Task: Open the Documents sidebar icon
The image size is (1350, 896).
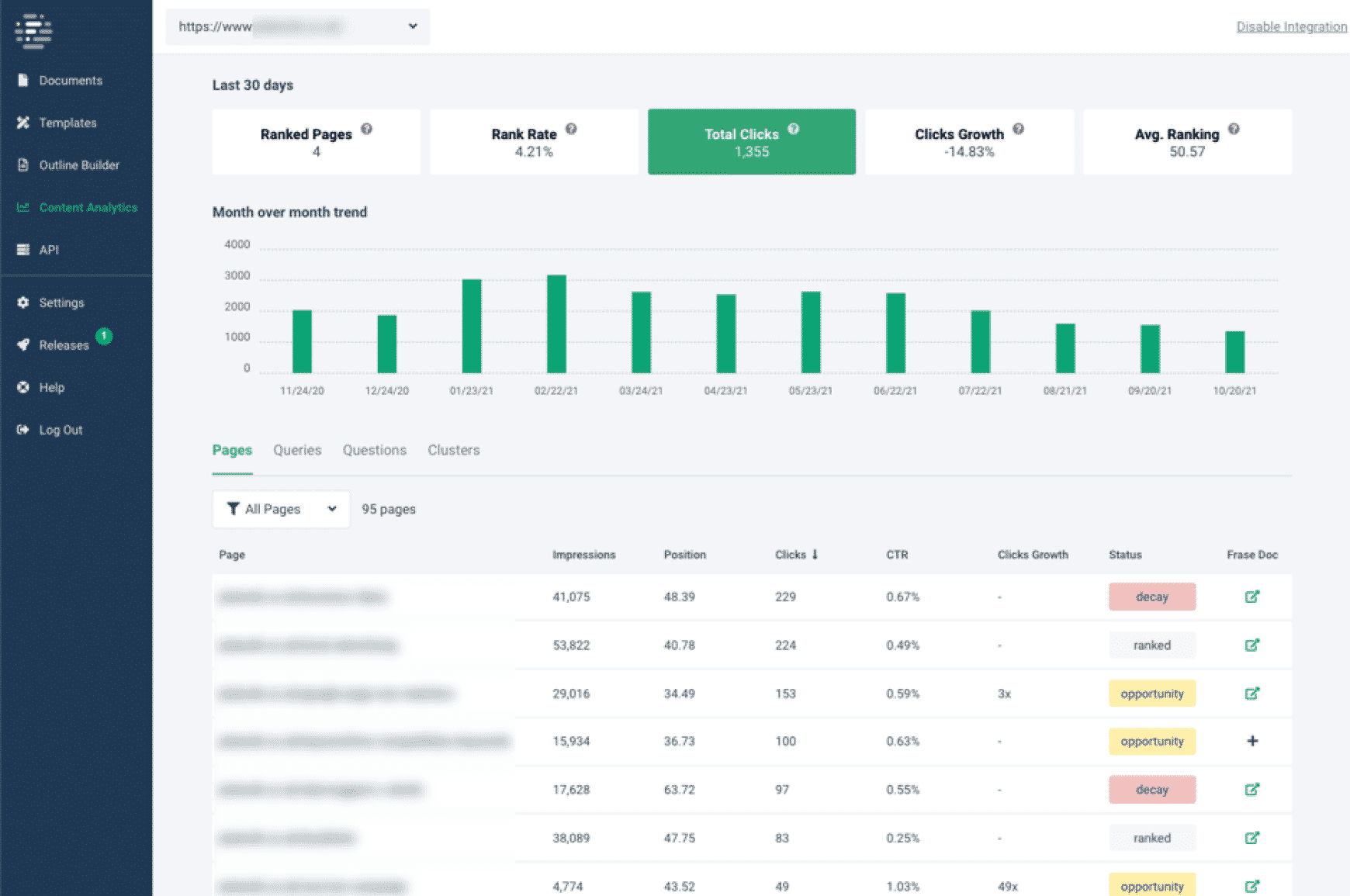Action: 23,81
